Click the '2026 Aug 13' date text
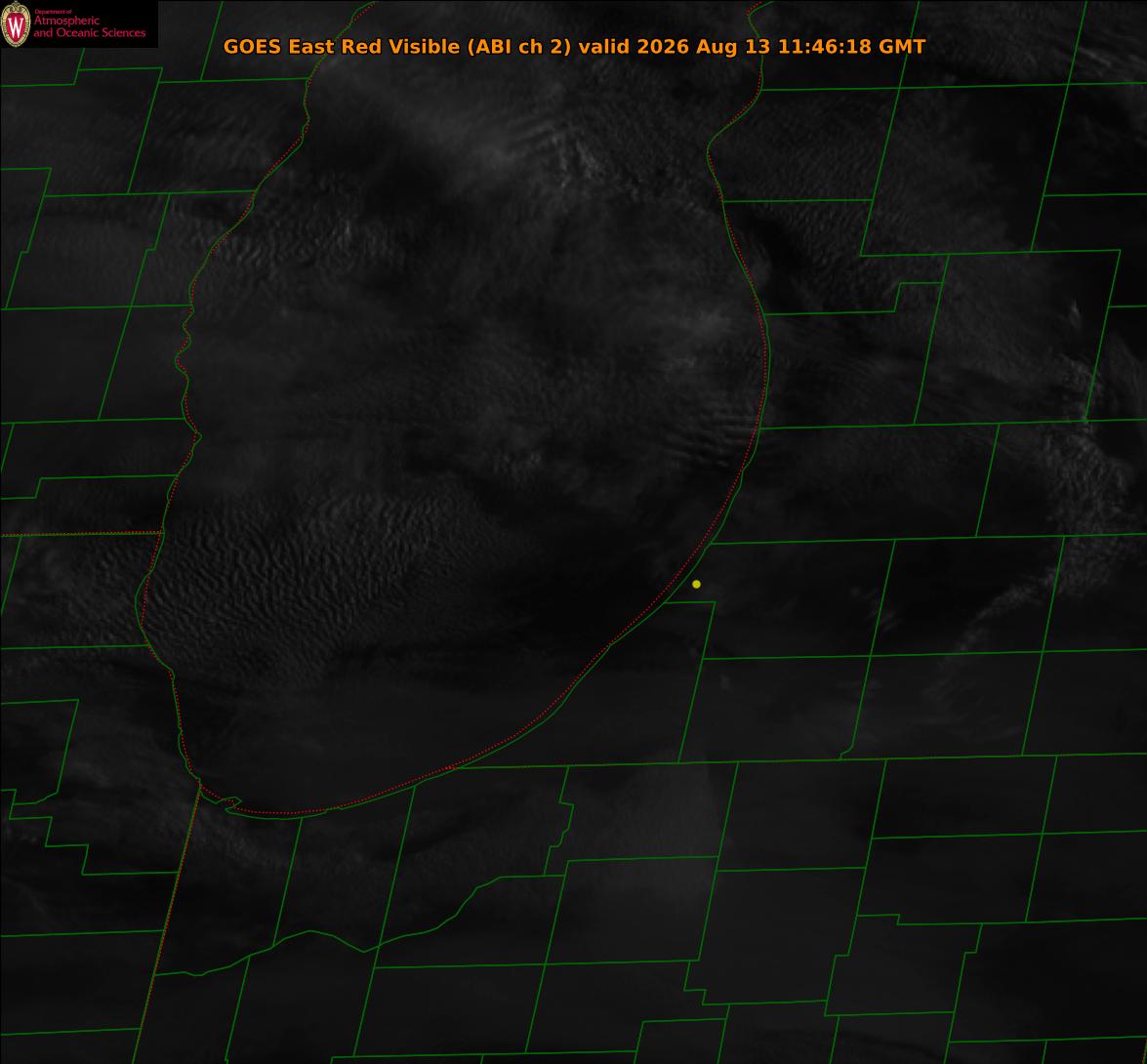Image resolution: width=1147 pixels, height=1064 pixels. coord(704,47)
